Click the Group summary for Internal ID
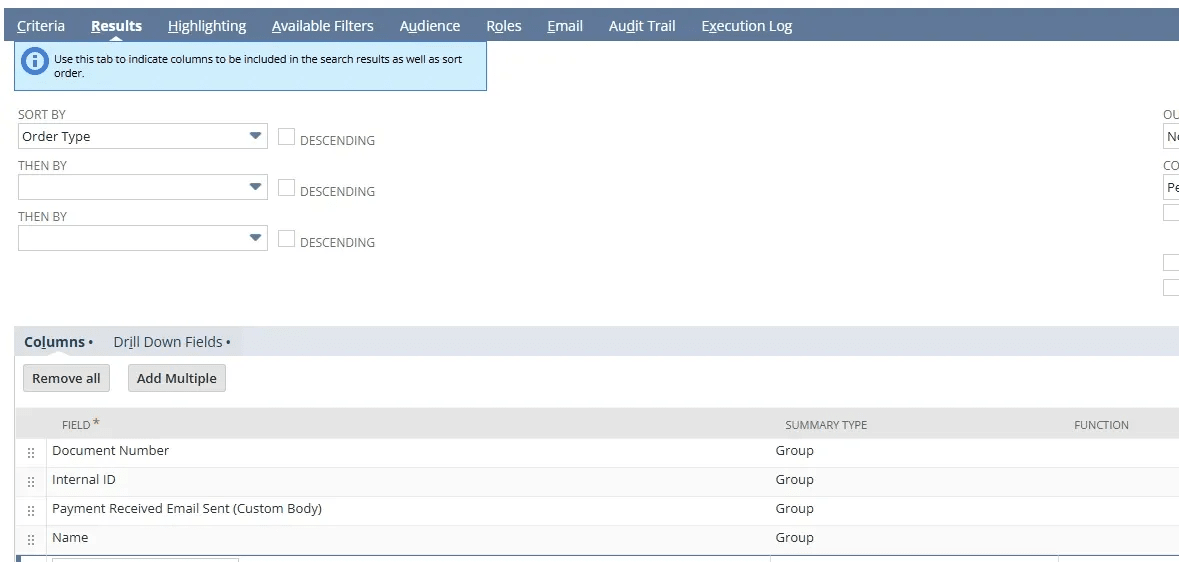 tap(795, 479)
